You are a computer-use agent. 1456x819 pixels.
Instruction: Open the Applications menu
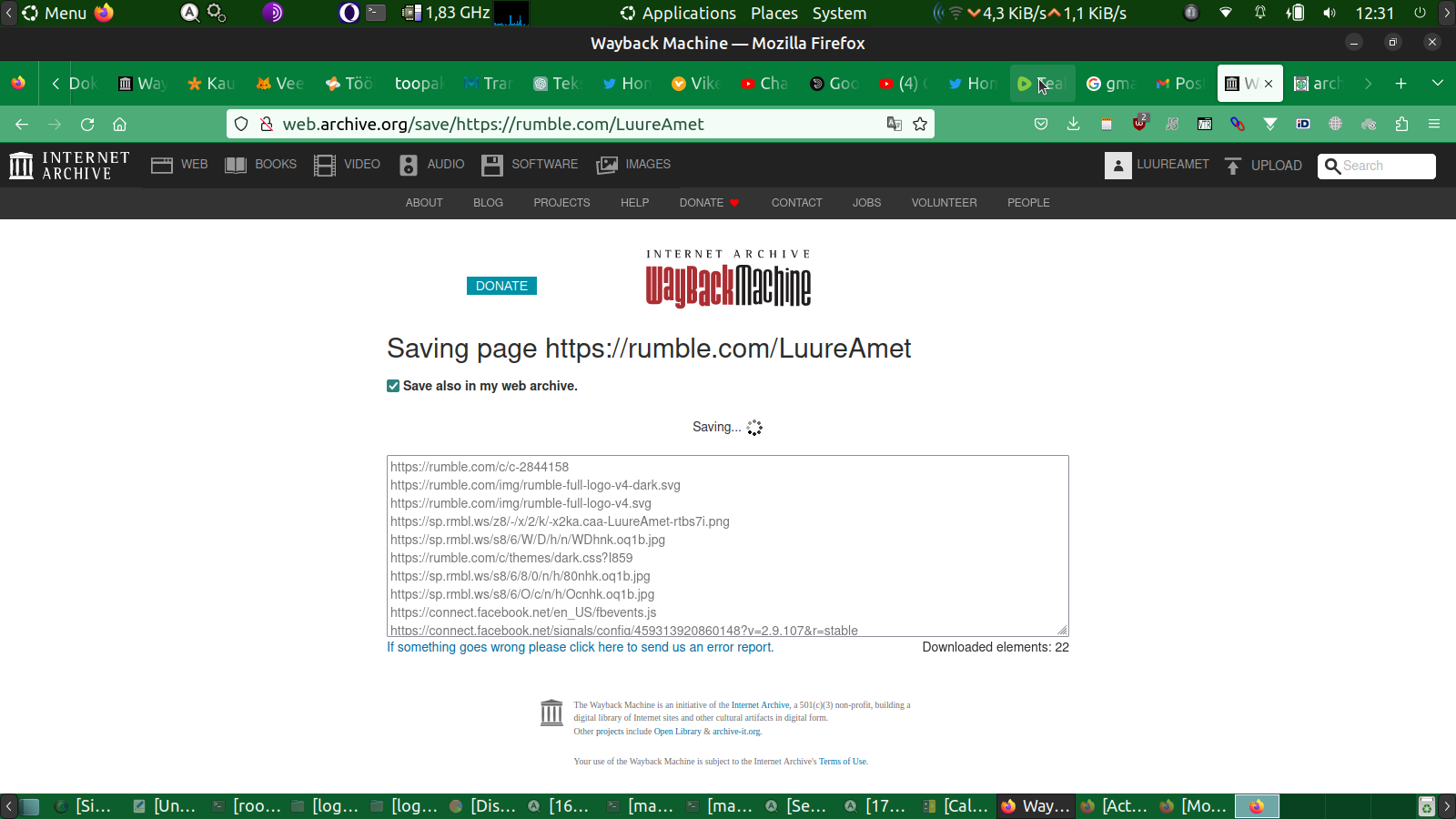coord(678,13)
